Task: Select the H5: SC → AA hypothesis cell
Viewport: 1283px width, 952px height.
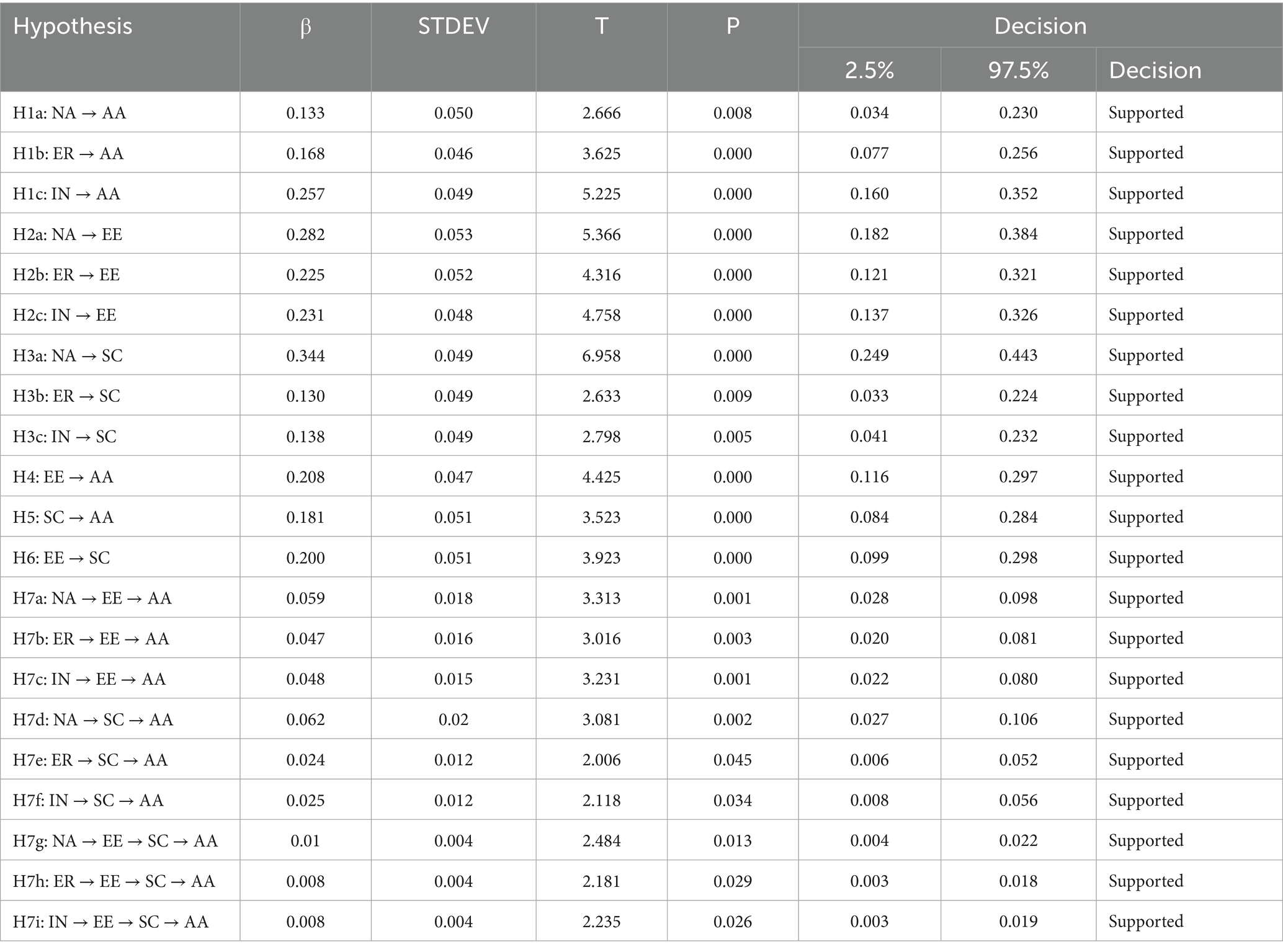Action: [x=63, y=517]
